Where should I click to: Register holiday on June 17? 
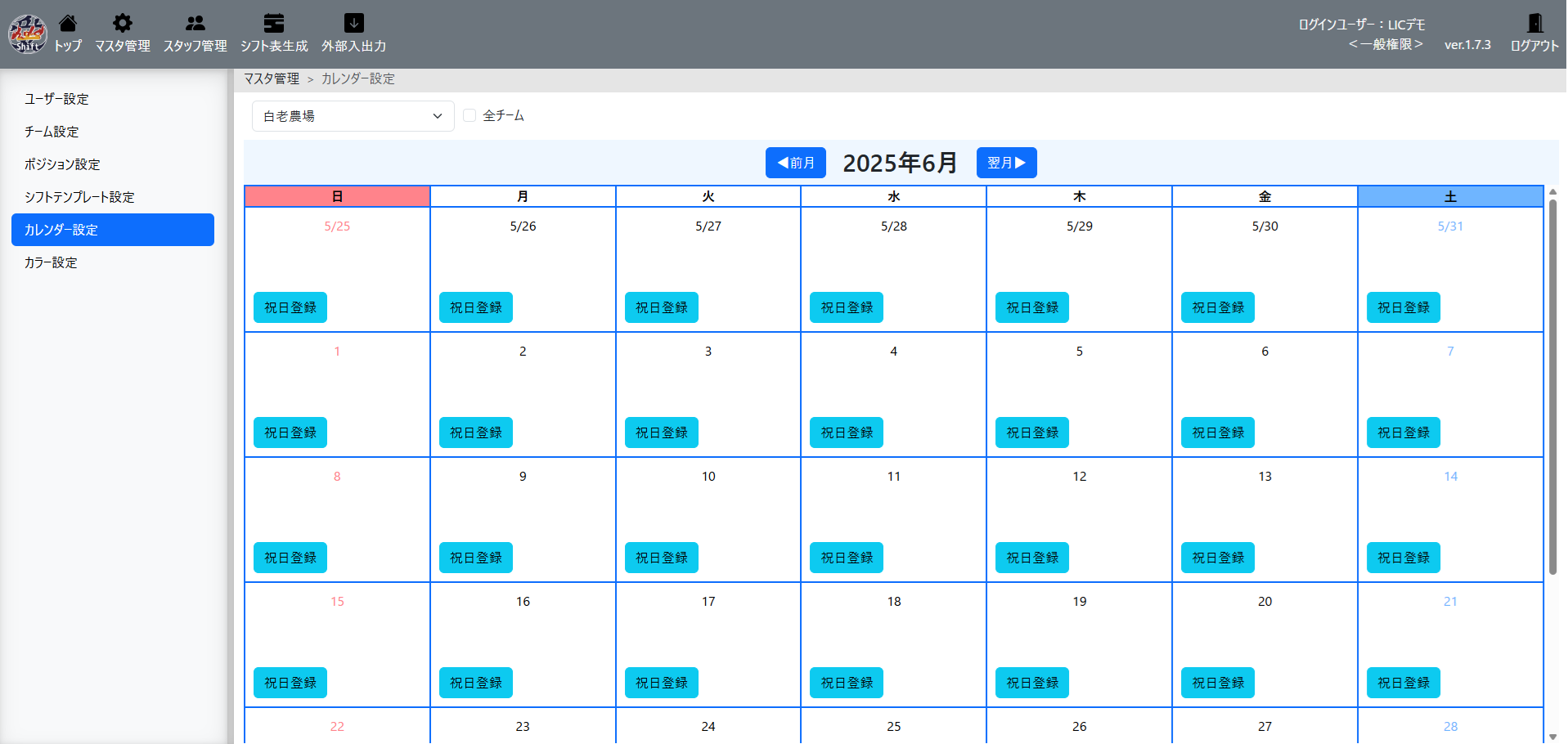pyautogui.click(x=662, y=683)
